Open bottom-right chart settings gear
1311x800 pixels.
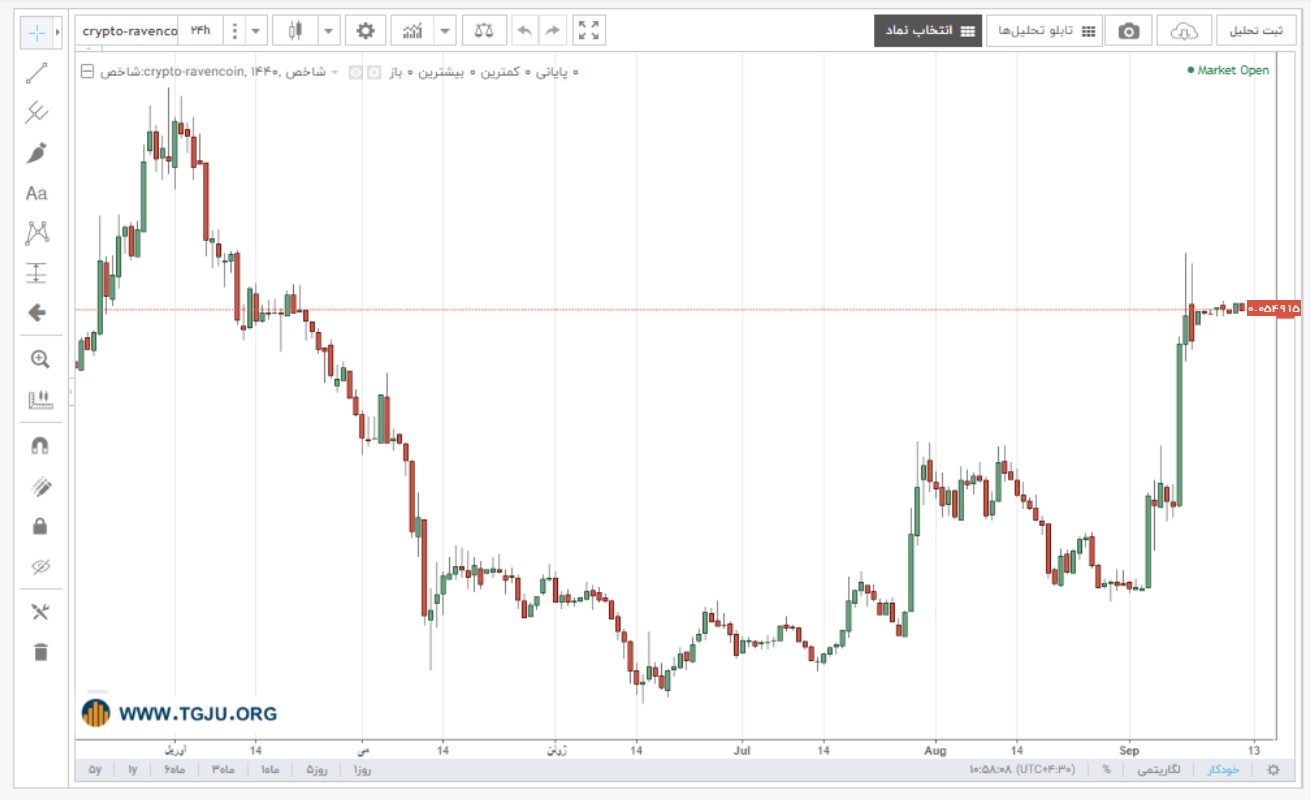1273,770
